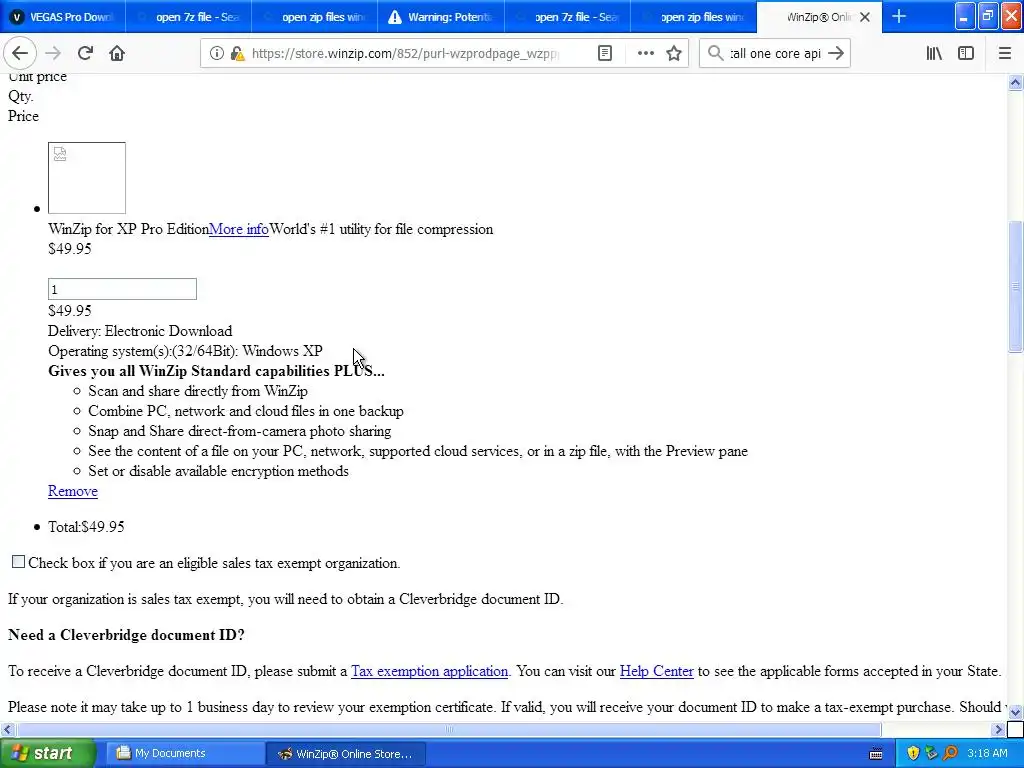Open the Firefox hamburger menu
The height and width of the screenshot is (768, 1024).
click(x=1004, y=54)
